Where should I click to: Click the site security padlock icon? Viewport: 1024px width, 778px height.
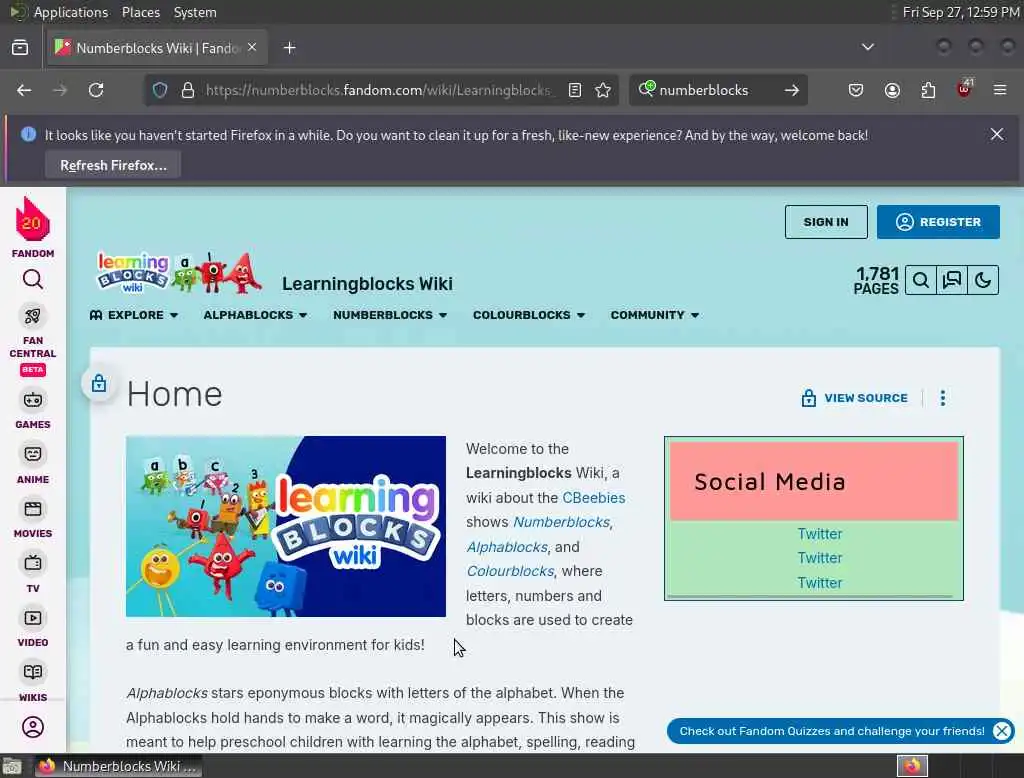pyautogui.click(x=188, y=90)
